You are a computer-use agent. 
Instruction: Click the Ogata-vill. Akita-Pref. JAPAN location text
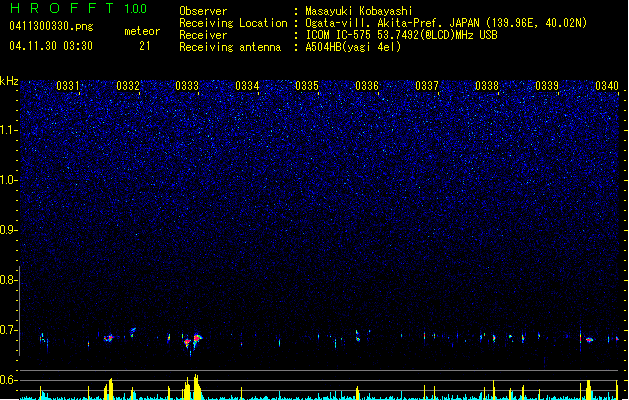click(446, 23)
